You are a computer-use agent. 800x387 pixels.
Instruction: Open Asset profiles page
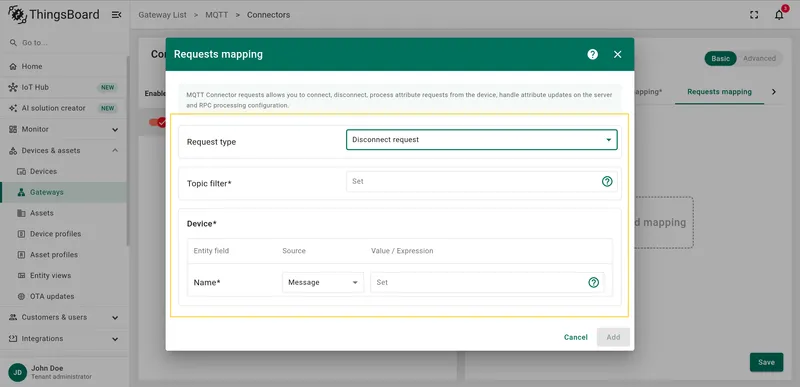64,254
